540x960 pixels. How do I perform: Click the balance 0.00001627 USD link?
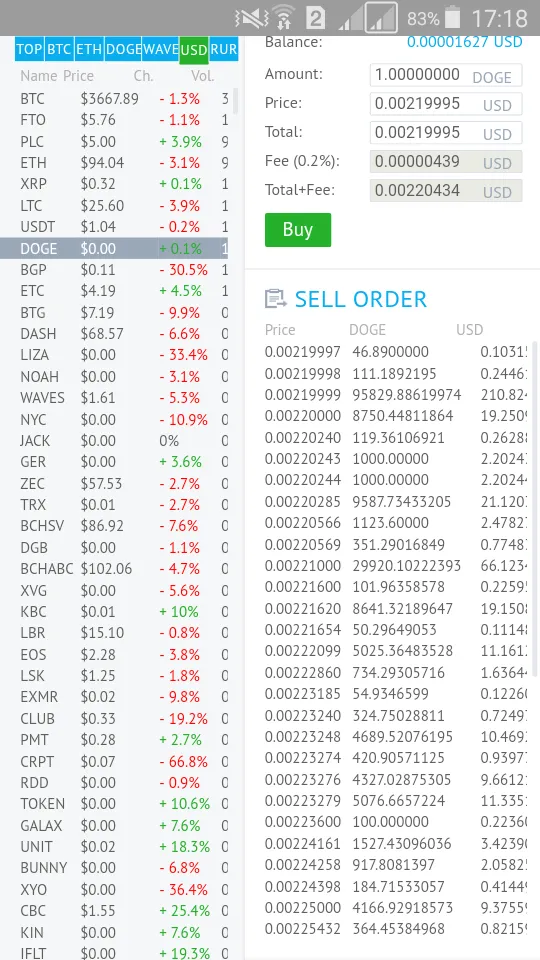pos(465,42)
